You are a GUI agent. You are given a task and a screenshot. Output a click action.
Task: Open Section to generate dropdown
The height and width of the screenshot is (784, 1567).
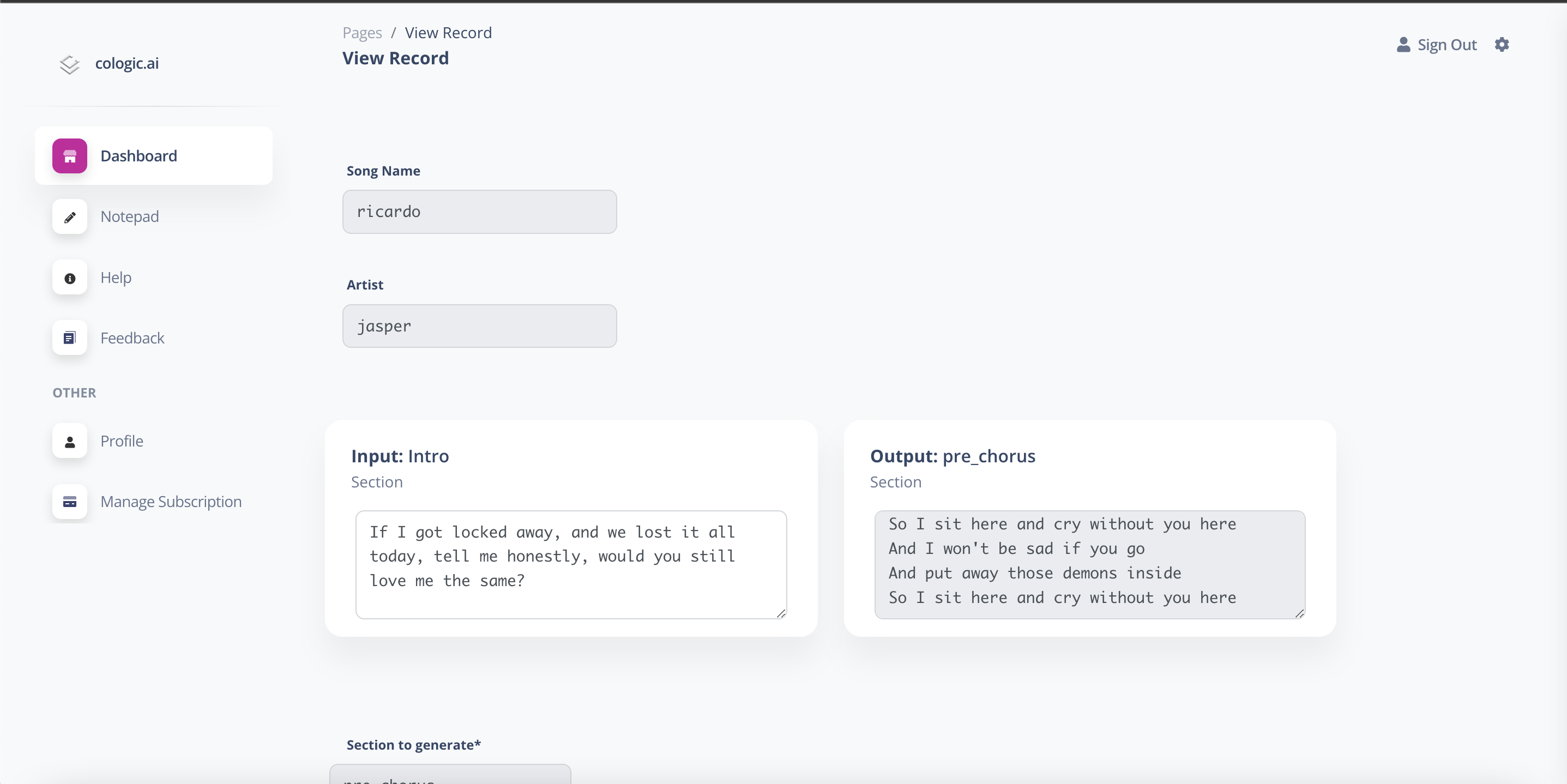[450, 775]
